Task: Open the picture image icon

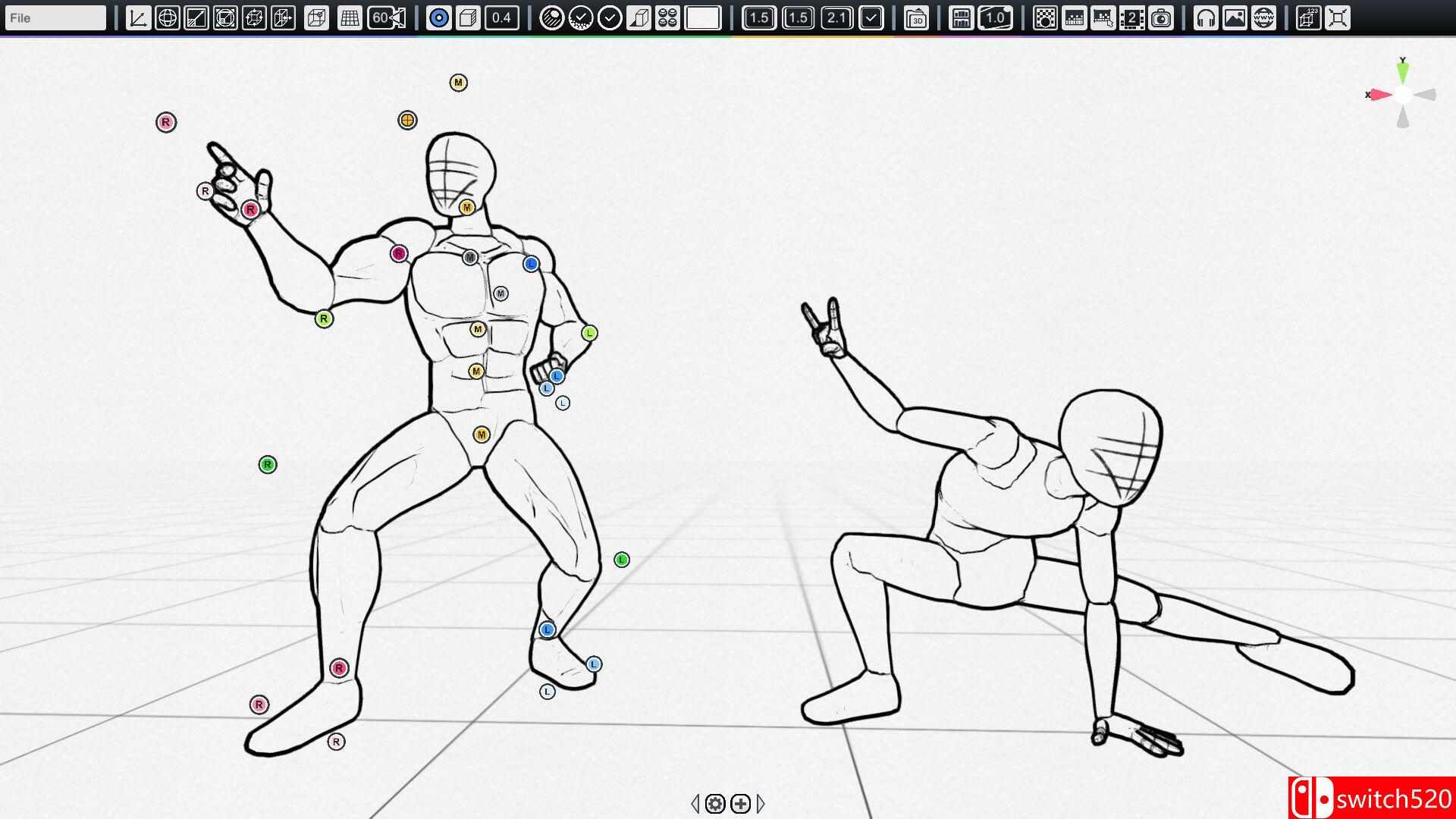Action: 1235,17
